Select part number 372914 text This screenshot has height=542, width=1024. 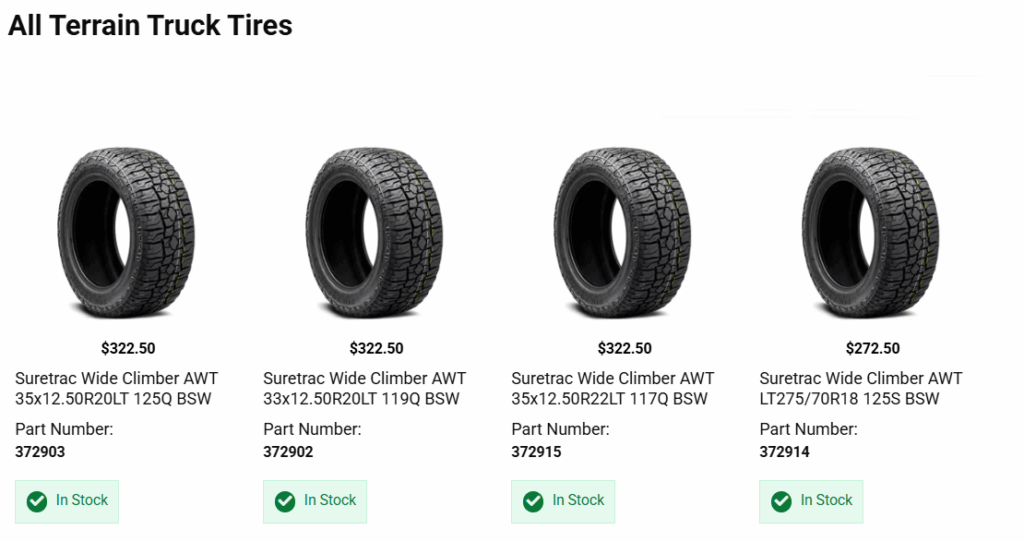784,452
